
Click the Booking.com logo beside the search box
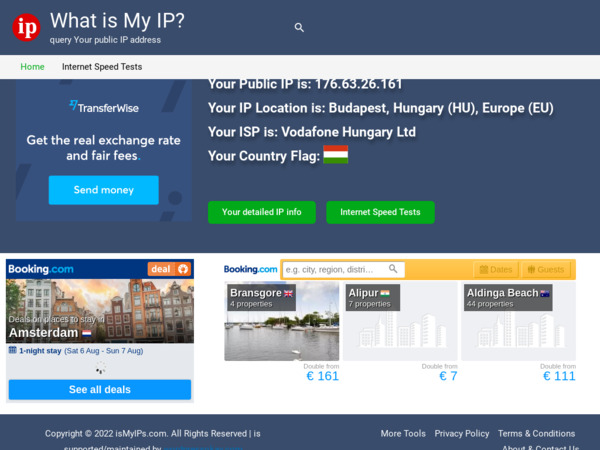click(x=251, y=269)
